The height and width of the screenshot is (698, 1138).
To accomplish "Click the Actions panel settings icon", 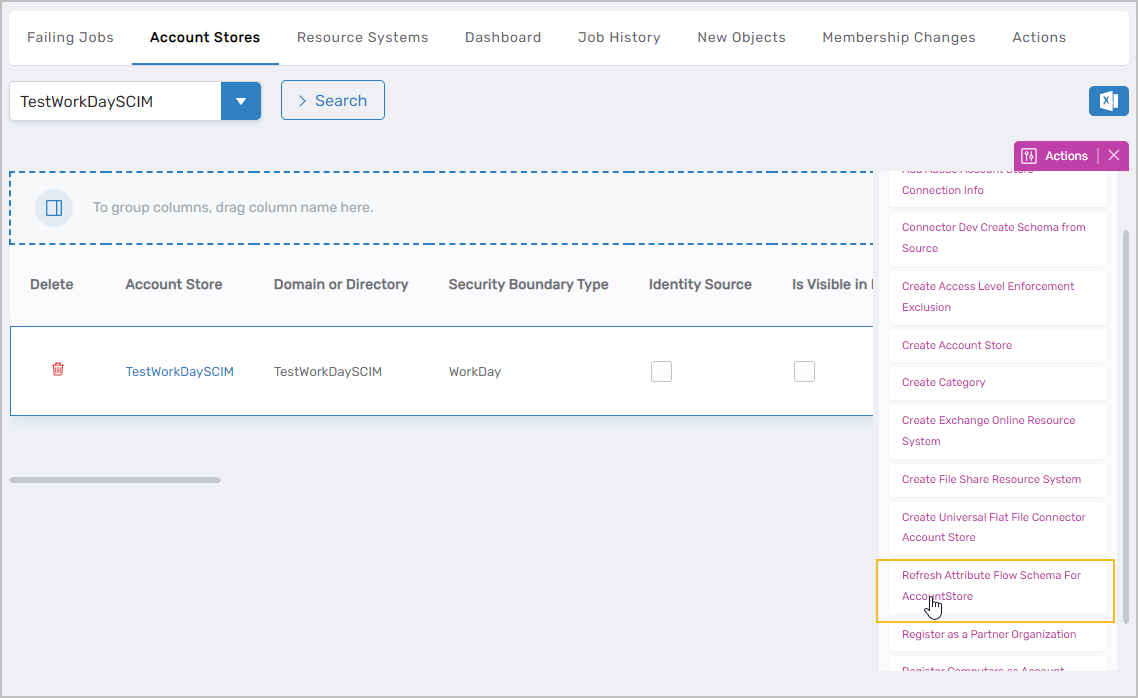I will coord(1029,156).
